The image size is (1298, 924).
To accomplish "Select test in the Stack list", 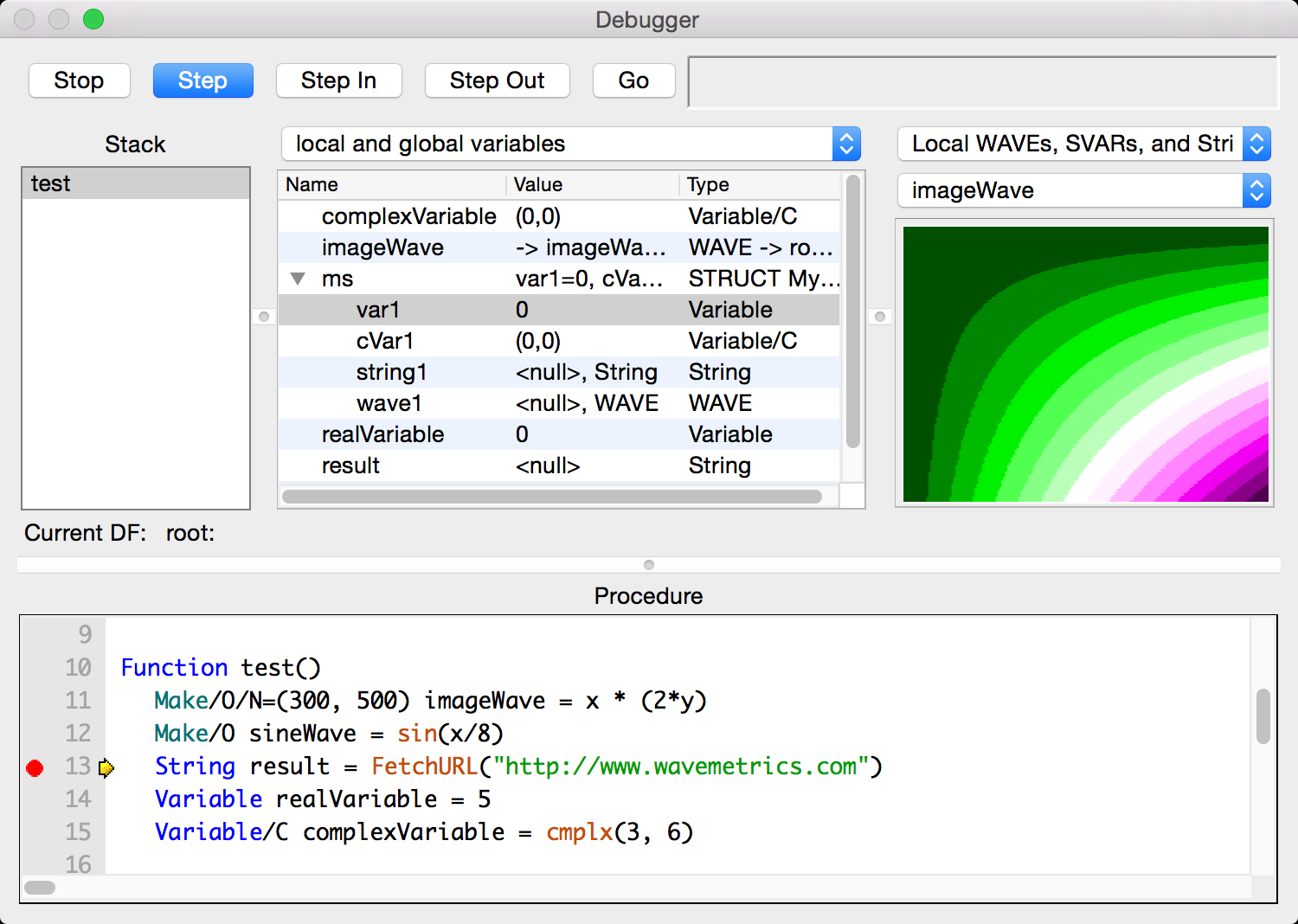I will tap(136, 183).
